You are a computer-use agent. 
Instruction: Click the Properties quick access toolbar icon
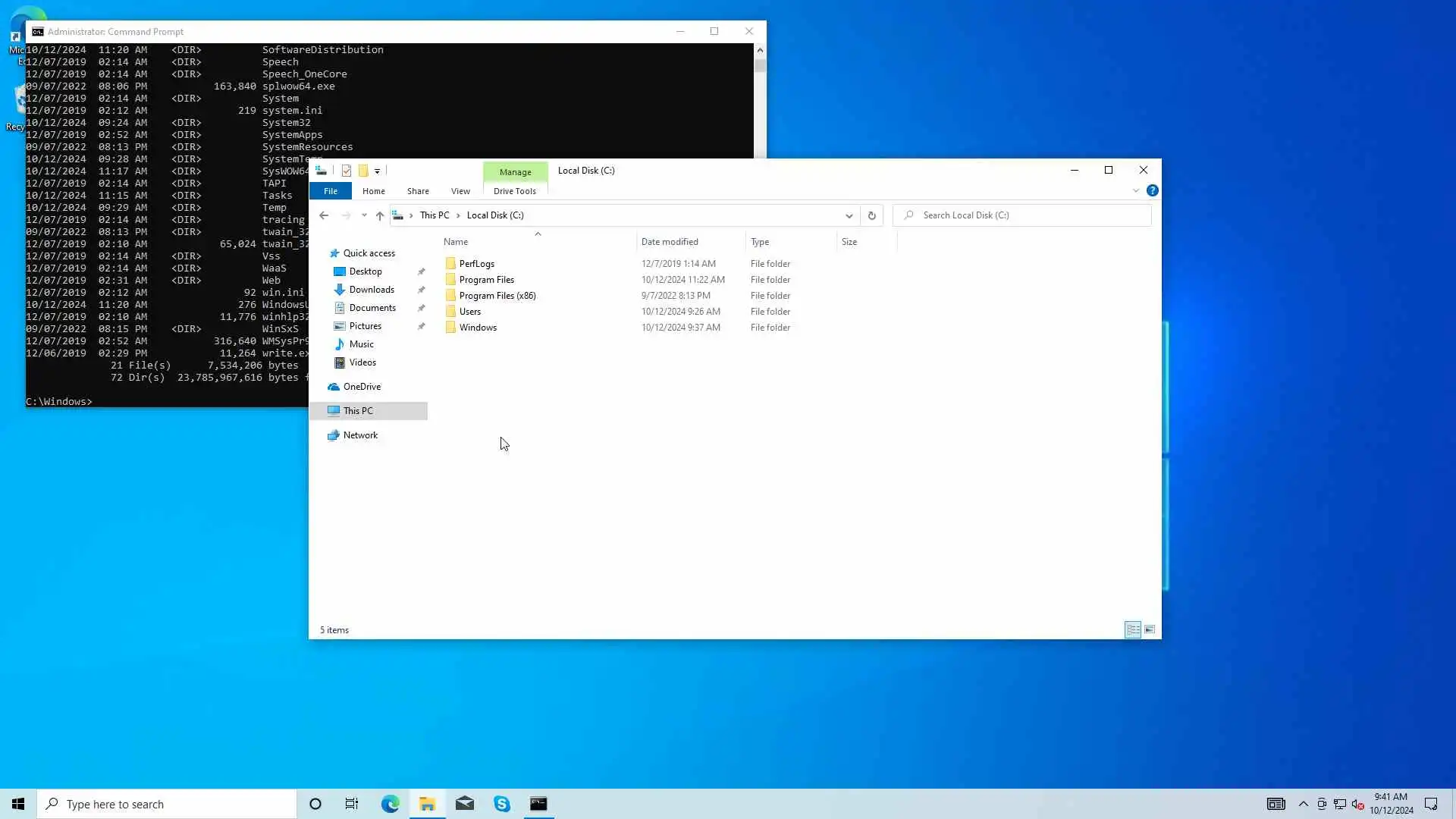(x=347, y=171)
